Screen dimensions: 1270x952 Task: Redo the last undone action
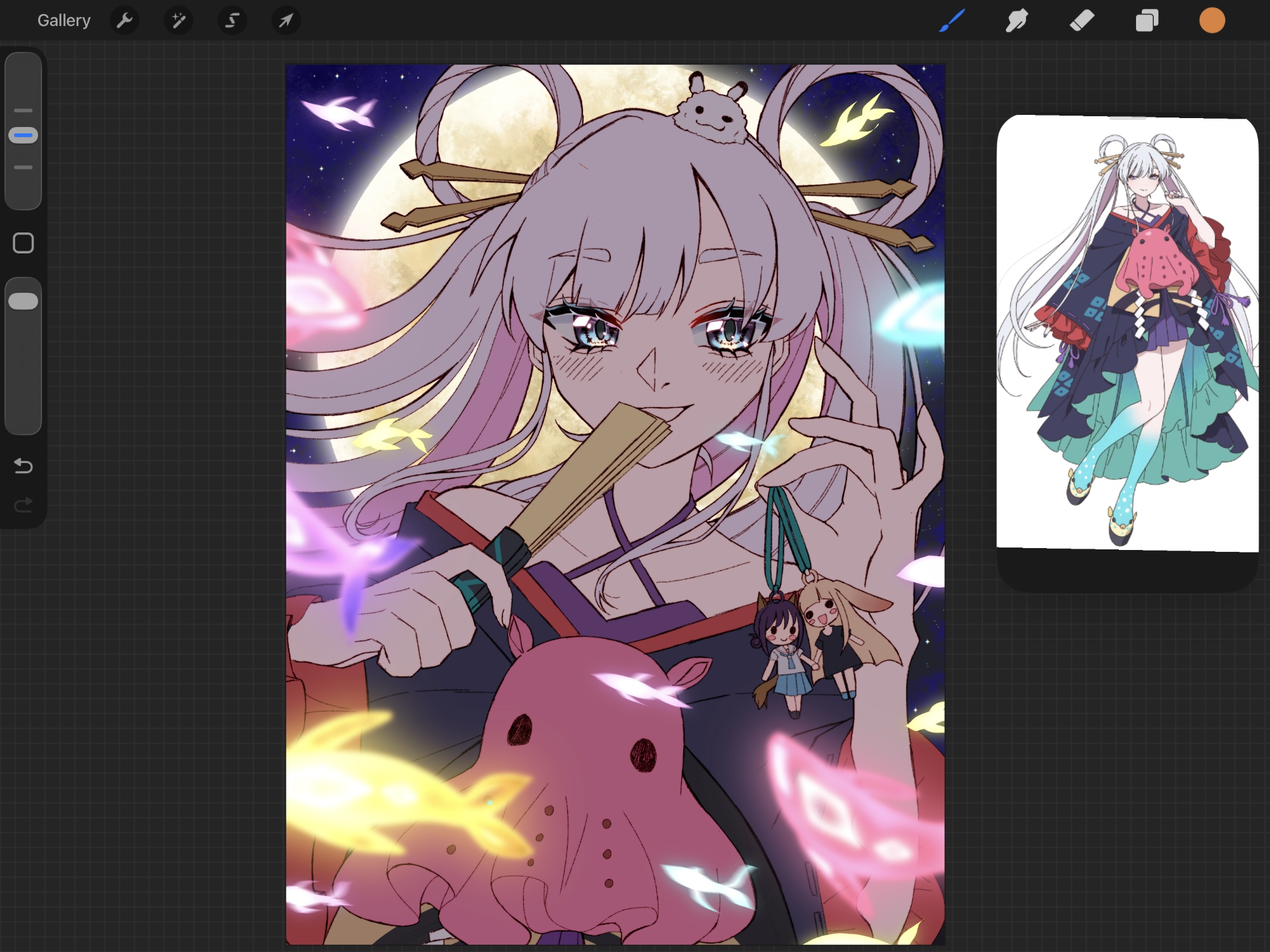(23, 505)
